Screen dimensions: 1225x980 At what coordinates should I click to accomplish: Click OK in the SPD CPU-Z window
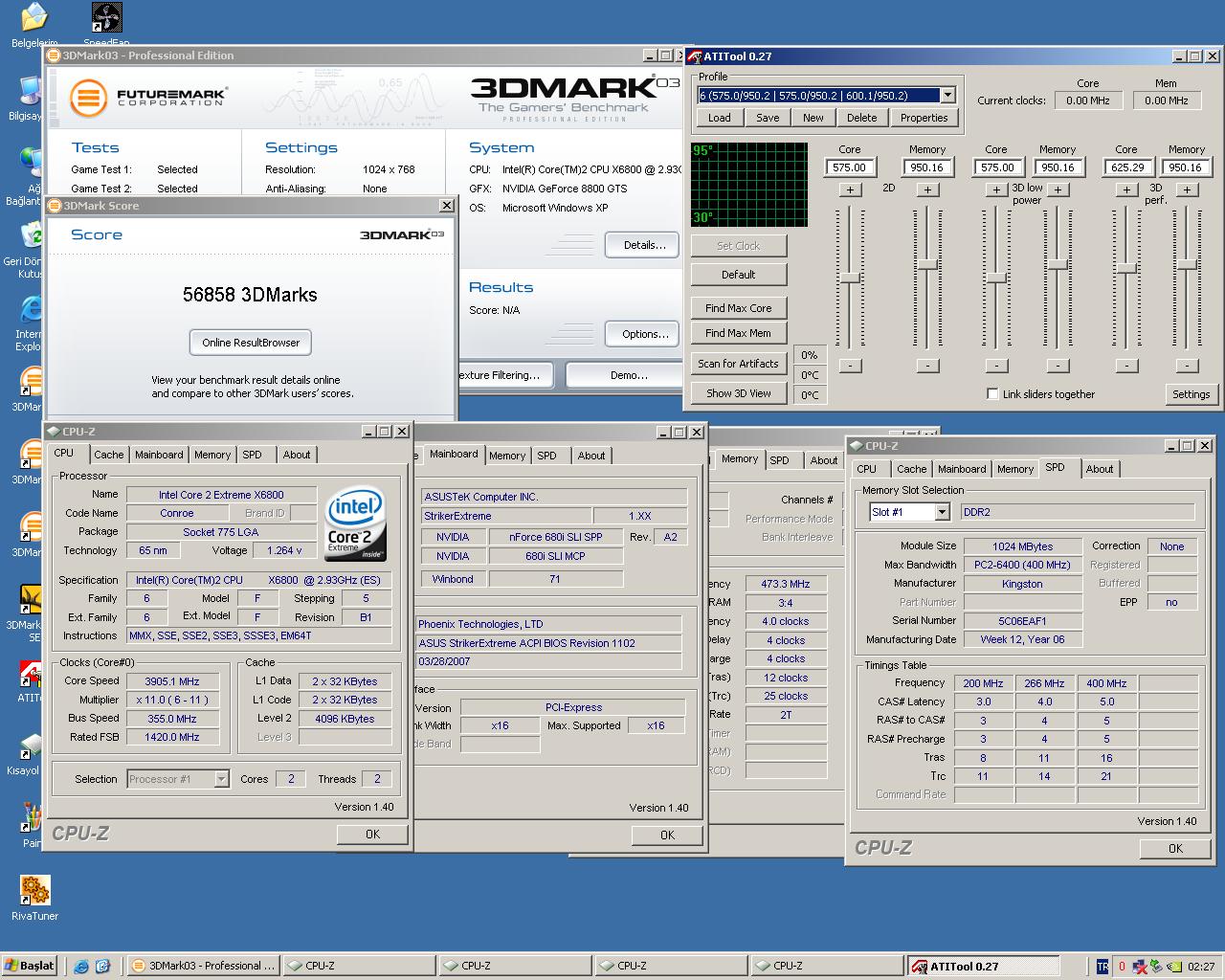coord(1175,848)
